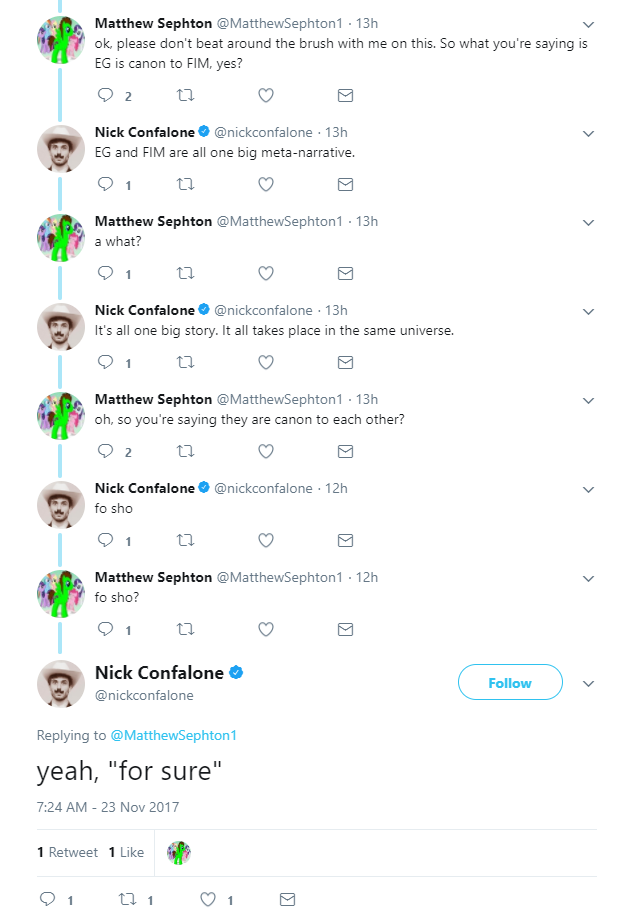This screenshot has height=921, width=625.
Task: Retweet the "a what?" tweet
Action: point(186,273)
